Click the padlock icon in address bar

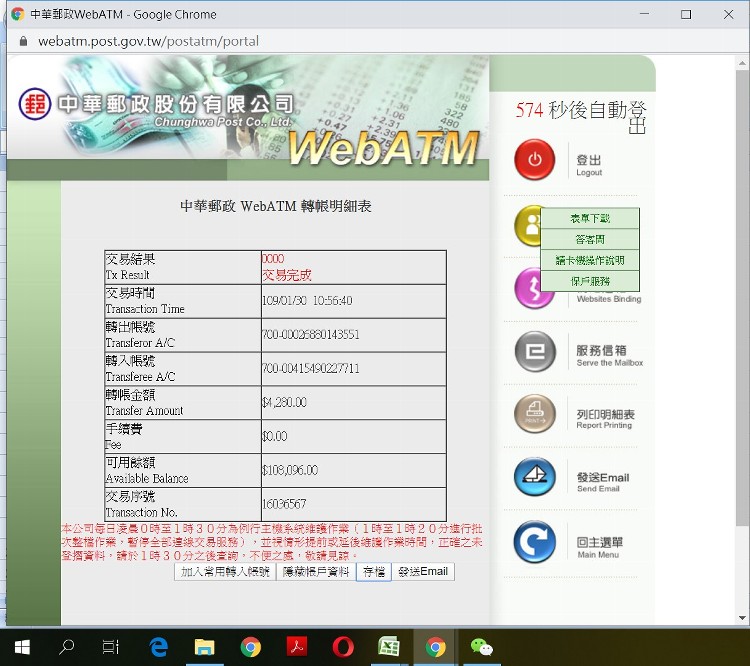(x=23, y=41)
